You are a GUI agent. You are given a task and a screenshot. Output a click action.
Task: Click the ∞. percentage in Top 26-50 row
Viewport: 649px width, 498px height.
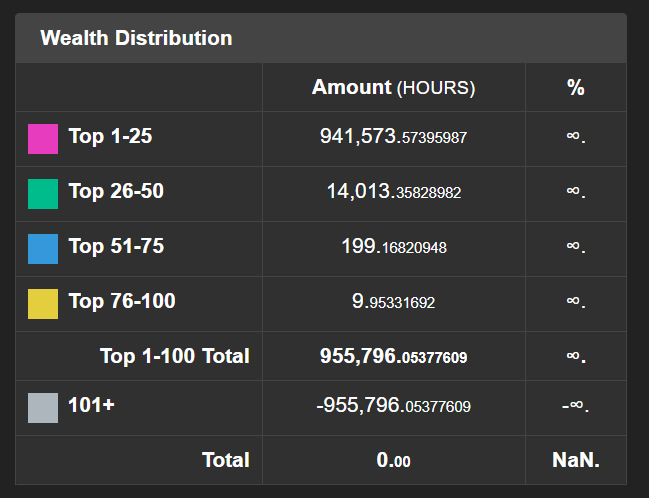[x=576, y=191]
